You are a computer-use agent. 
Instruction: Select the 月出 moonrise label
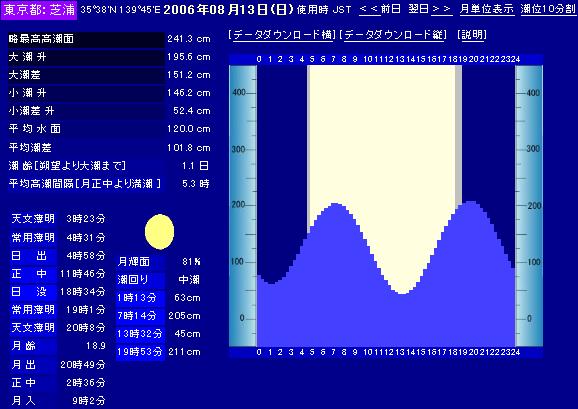tap(24, 365)
